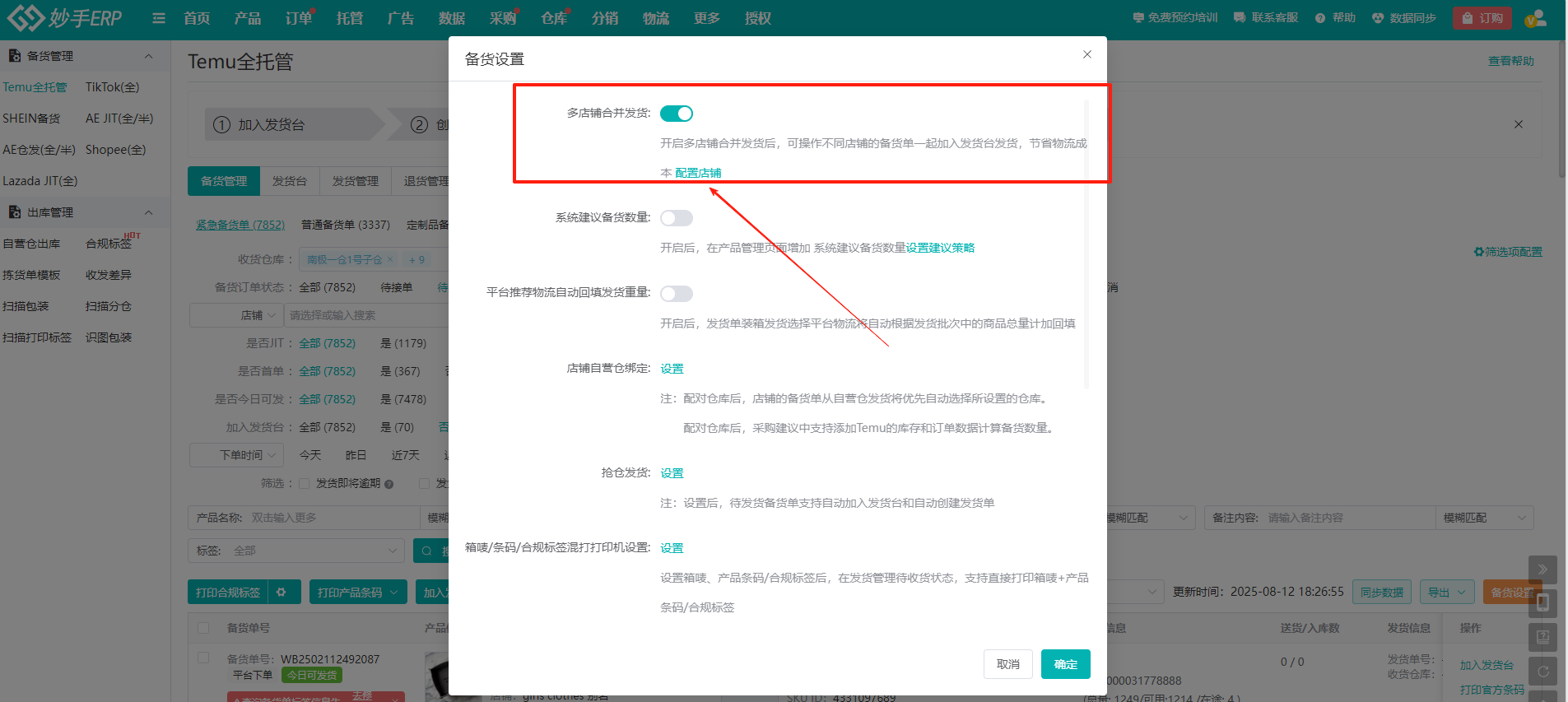This screenshot has height=702, width=1568.
Task: Click 设置 for 箱唛/条码 打印机设置
Action: coord(672,548)
